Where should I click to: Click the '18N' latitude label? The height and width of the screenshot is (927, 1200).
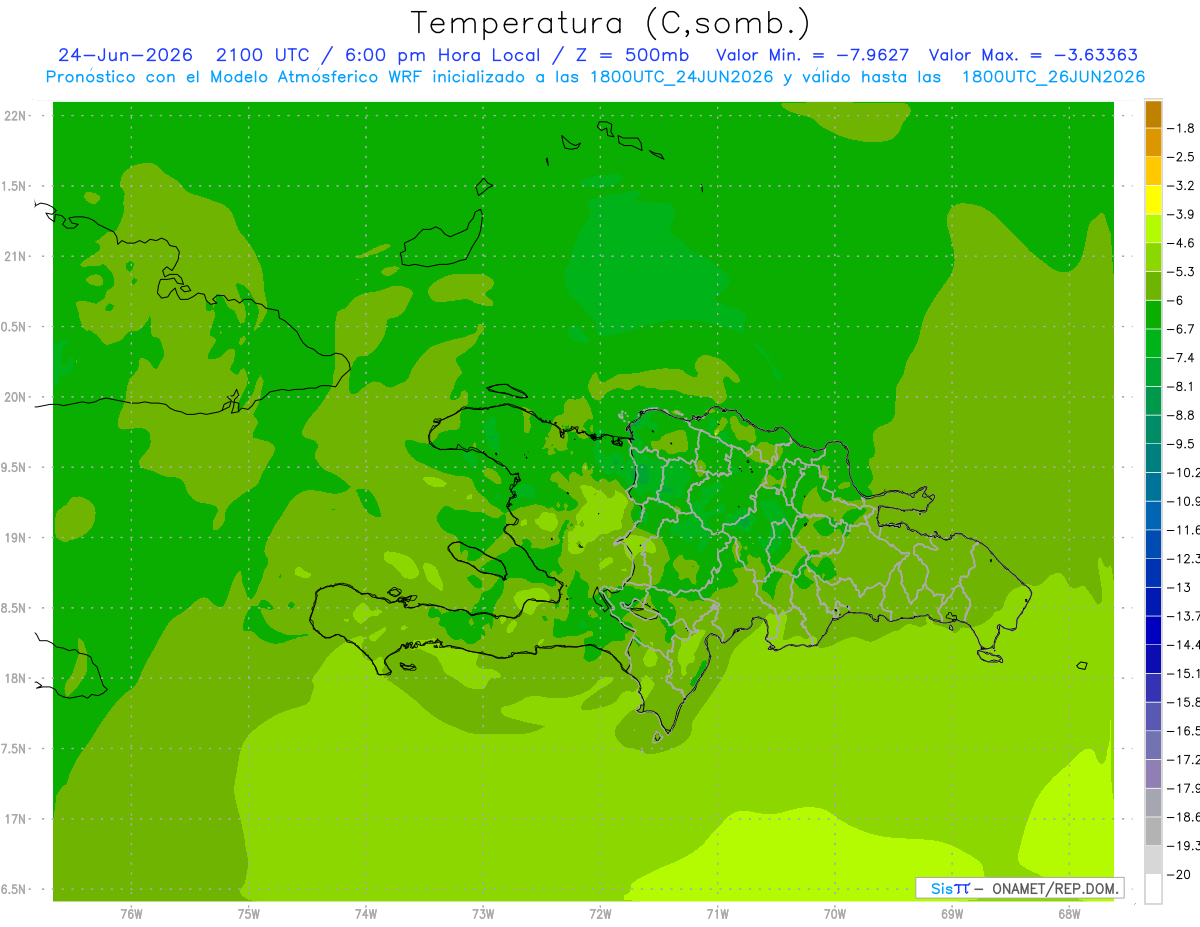16,679
